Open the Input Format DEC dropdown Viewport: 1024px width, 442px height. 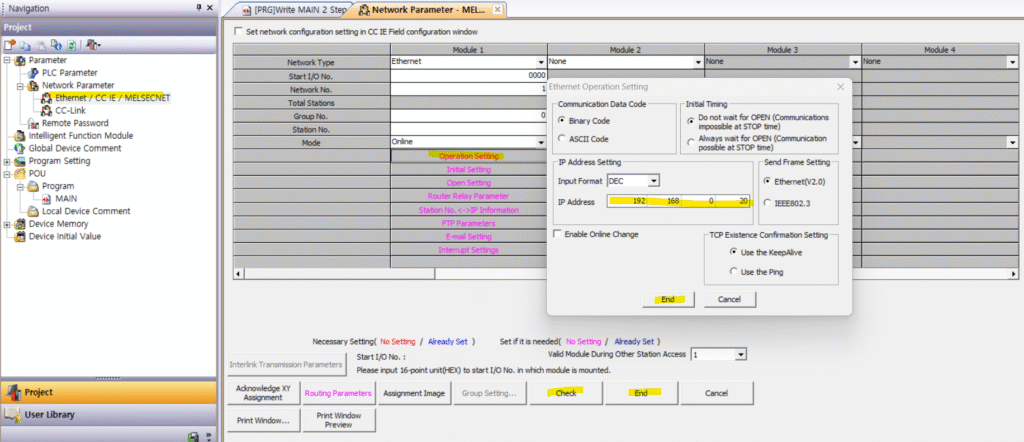point(653,181)
